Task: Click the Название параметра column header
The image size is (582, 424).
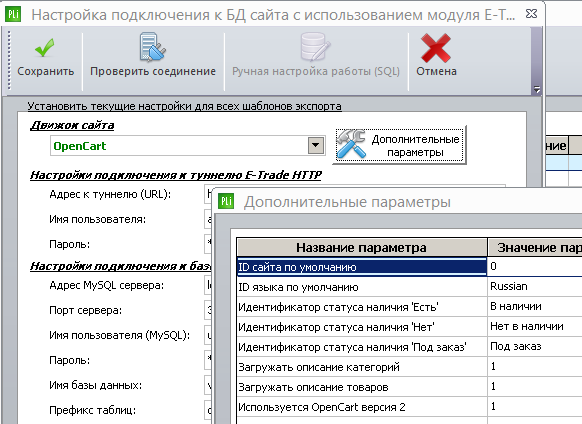Action: 362,247
